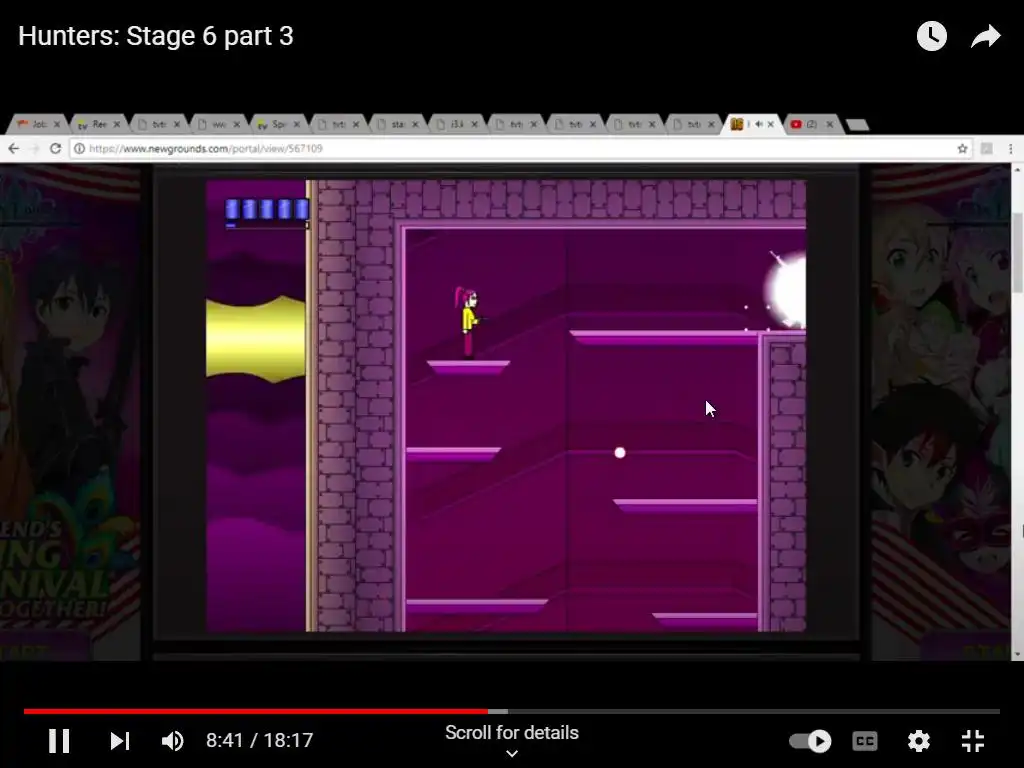The image size is (1024, 768).
Task: Open the Chrome three-dot menu
Action: point(1010,148)
